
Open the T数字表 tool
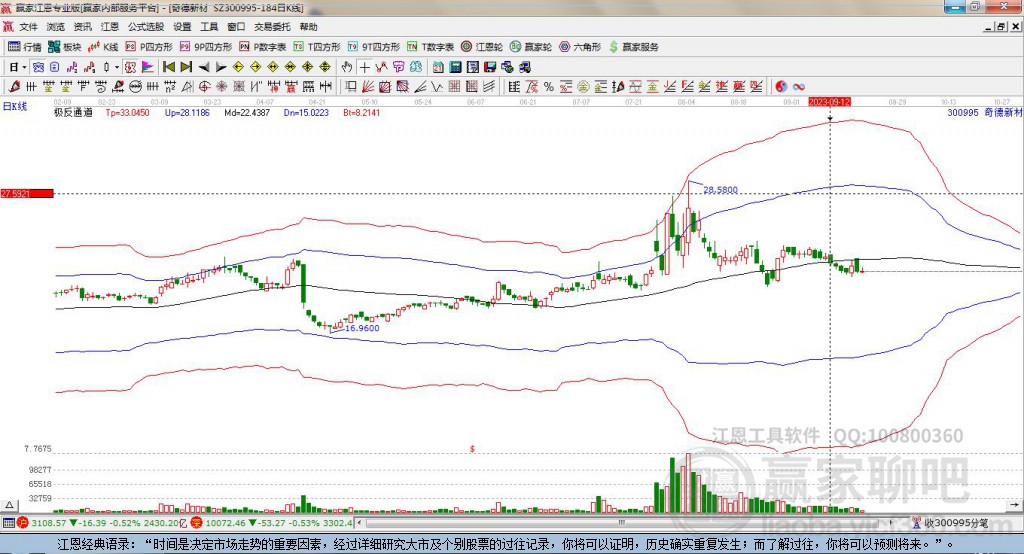coord(430,47)
